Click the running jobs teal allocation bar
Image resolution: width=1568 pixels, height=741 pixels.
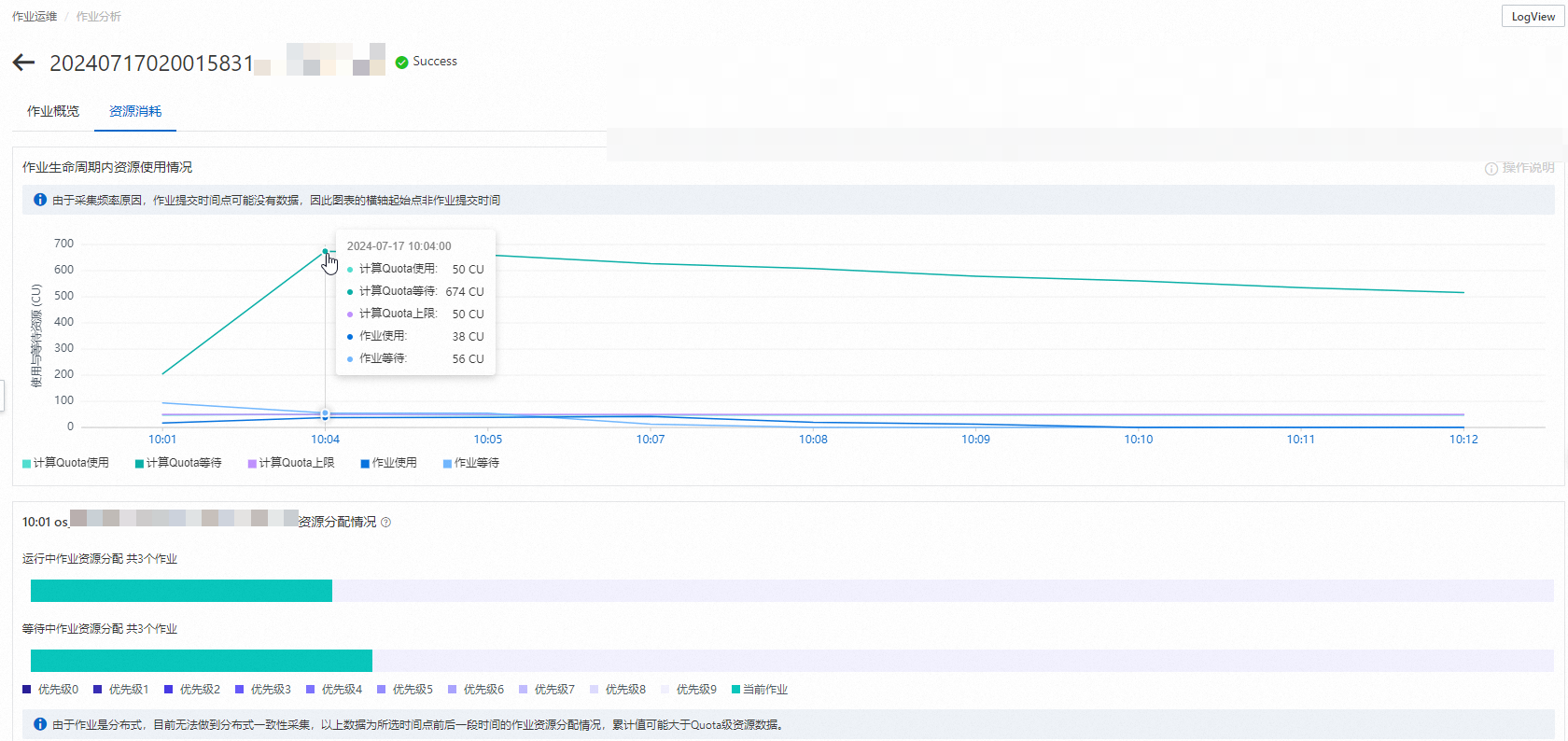(x=181, y=591)
